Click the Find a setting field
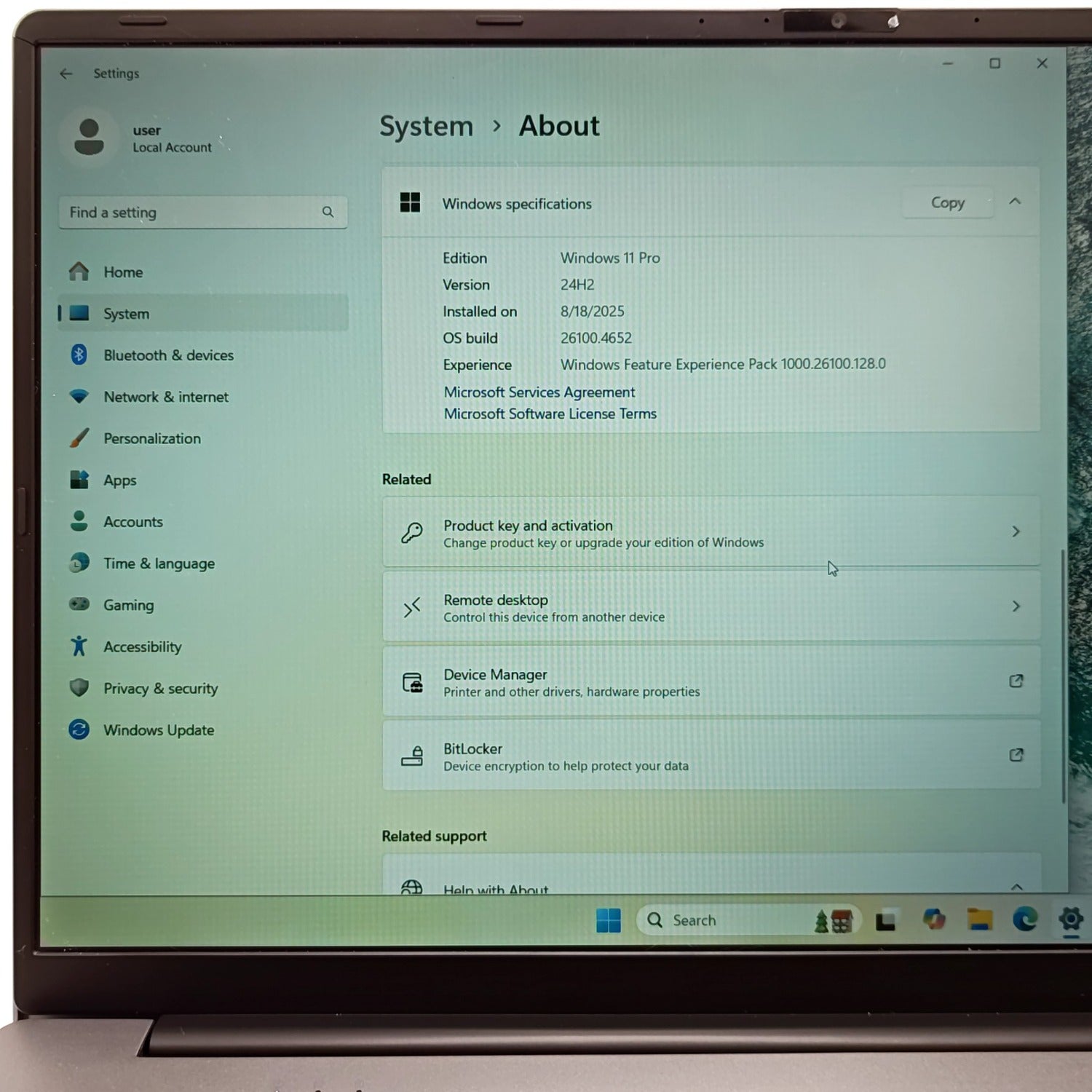This screenshot has height=1092, width=1092. tap(189, 213)
